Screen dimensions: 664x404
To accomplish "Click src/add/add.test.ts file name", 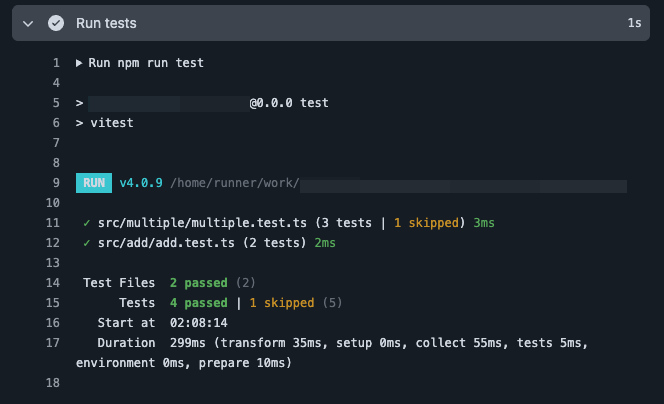I will tap(166, 243).
